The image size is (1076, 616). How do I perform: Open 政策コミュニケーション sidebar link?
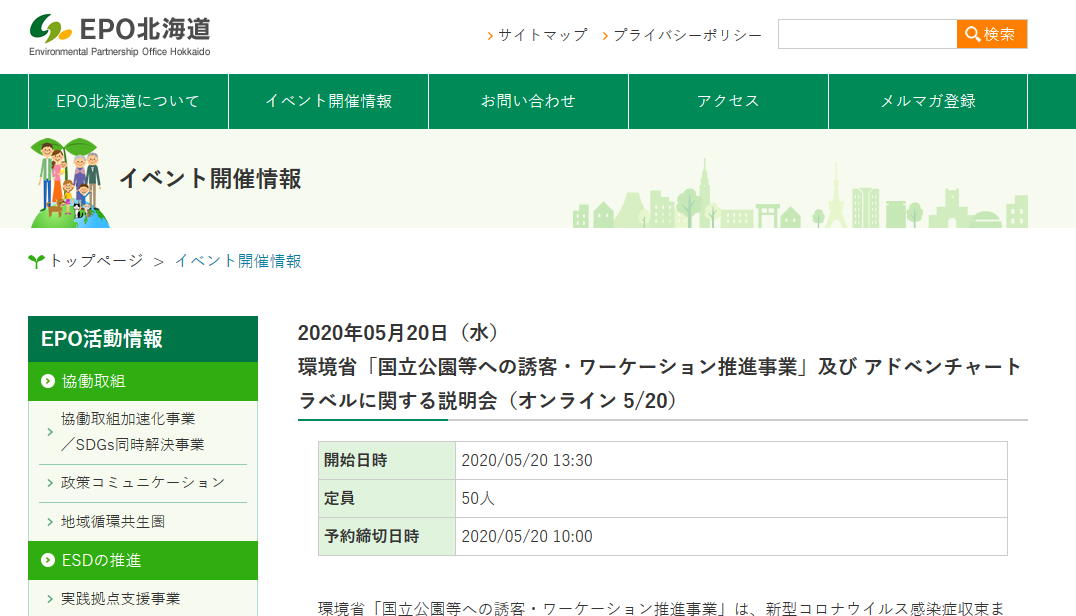[143, 483]
